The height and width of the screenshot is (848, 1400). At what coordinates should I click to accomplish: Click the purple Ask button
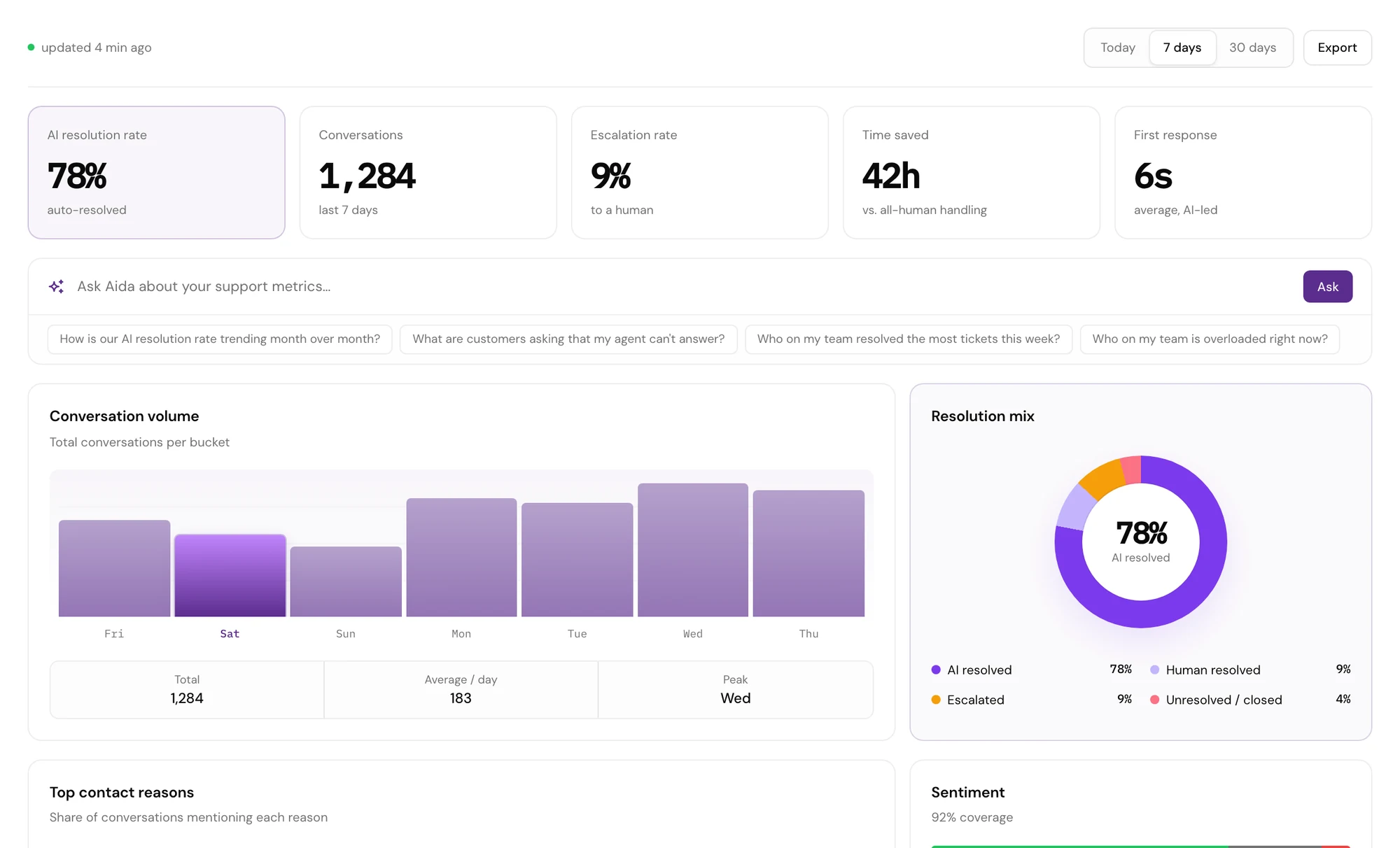click(1327, 287)
